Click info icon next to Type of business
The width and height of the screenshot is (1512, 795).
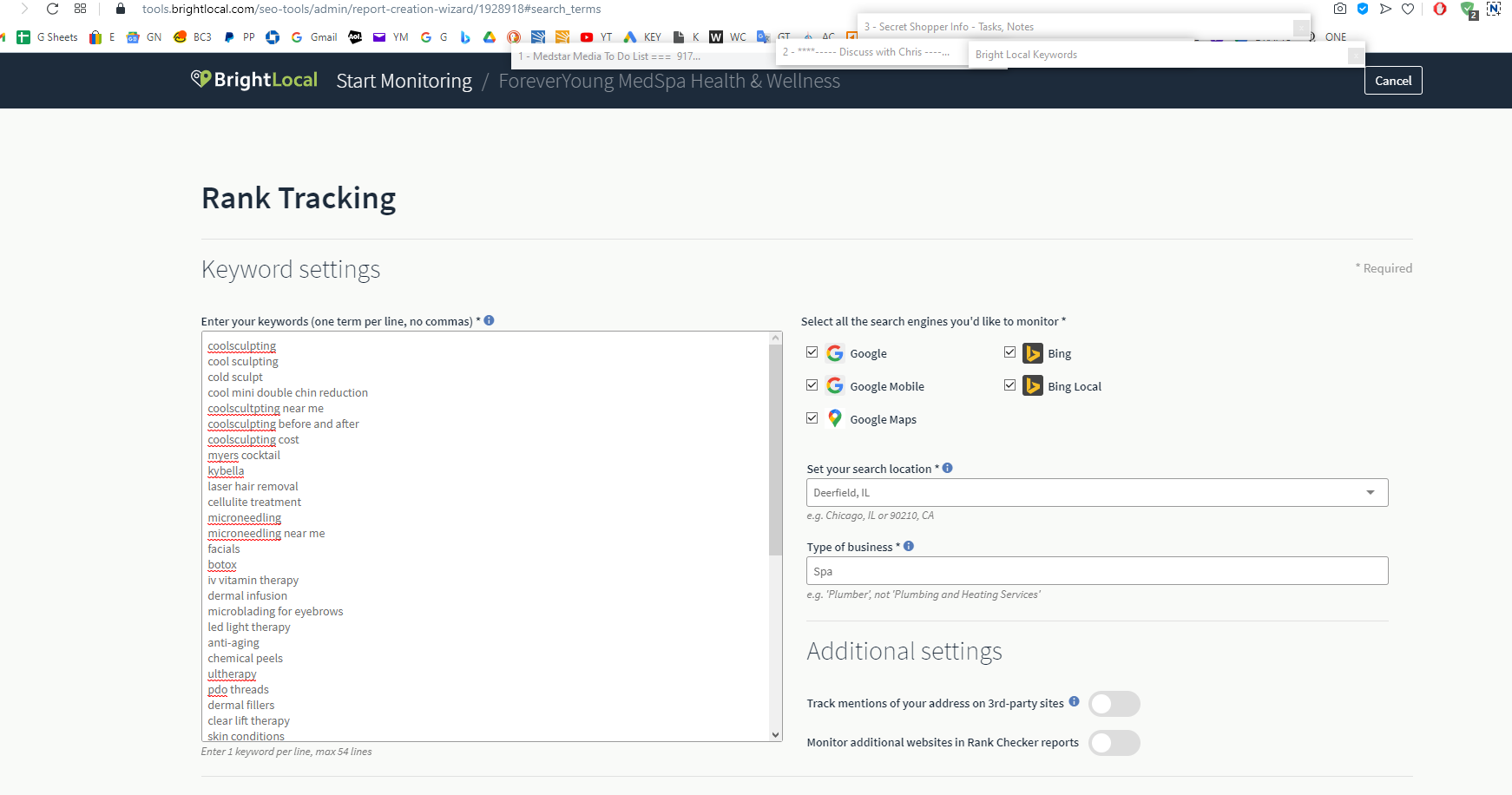coord(909,546)
